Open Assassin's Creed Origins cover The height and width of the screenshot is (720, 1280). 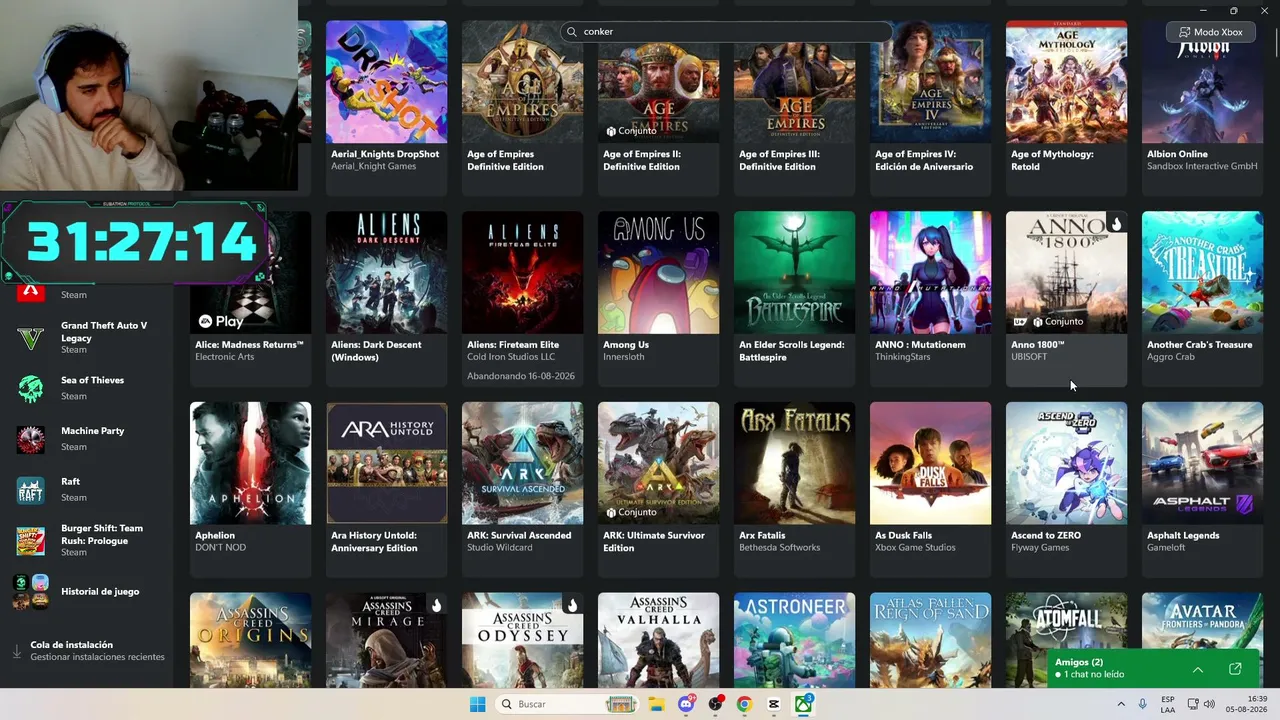tap(250, 640)
